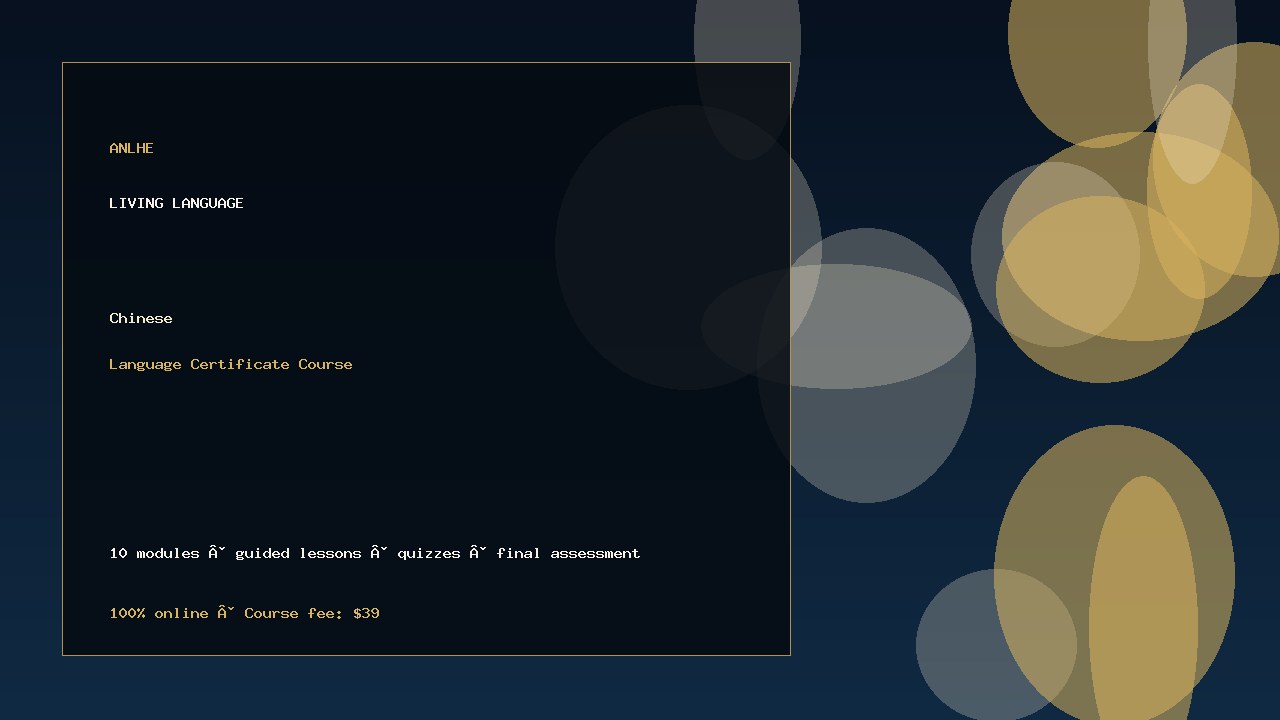Viewport: 1280px width, 720px height.
Task: Select the LIVING LANGUAGE heading
Action: 176,203
